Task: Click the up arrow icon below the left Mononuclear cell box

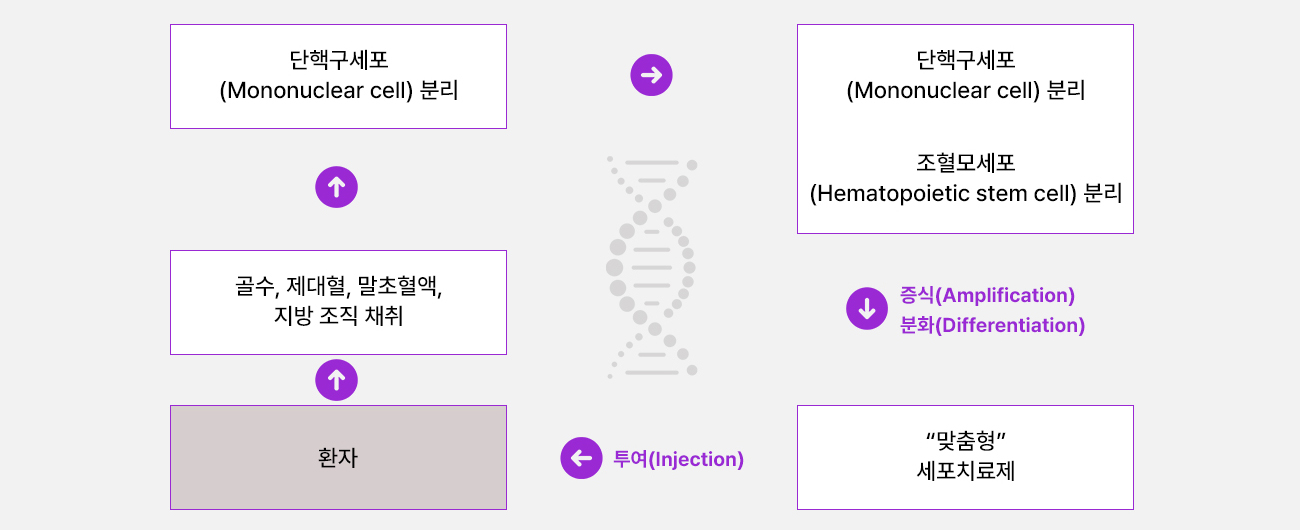Action: pos(336,186)
